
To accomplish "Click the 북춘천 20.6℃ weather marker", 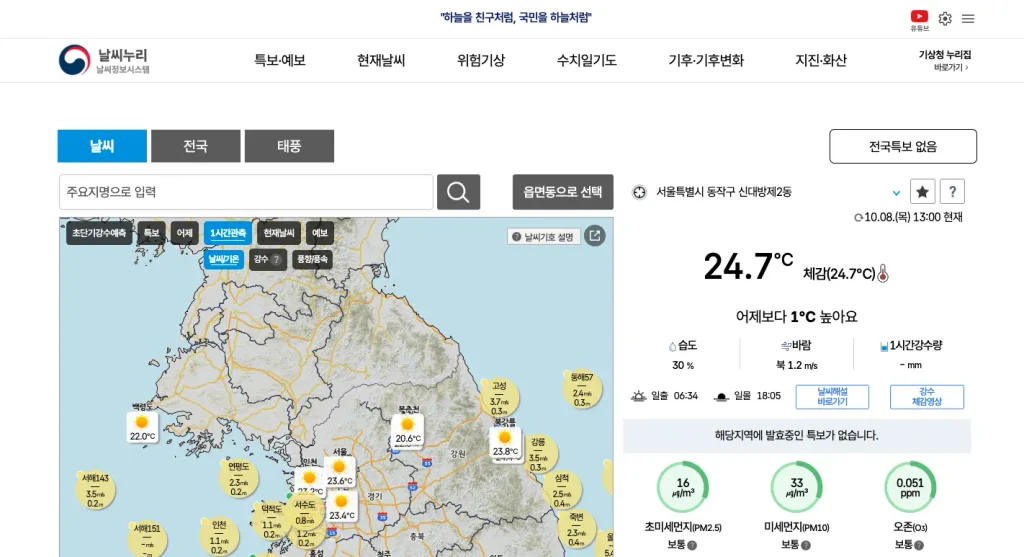I will tap(408, 431).
